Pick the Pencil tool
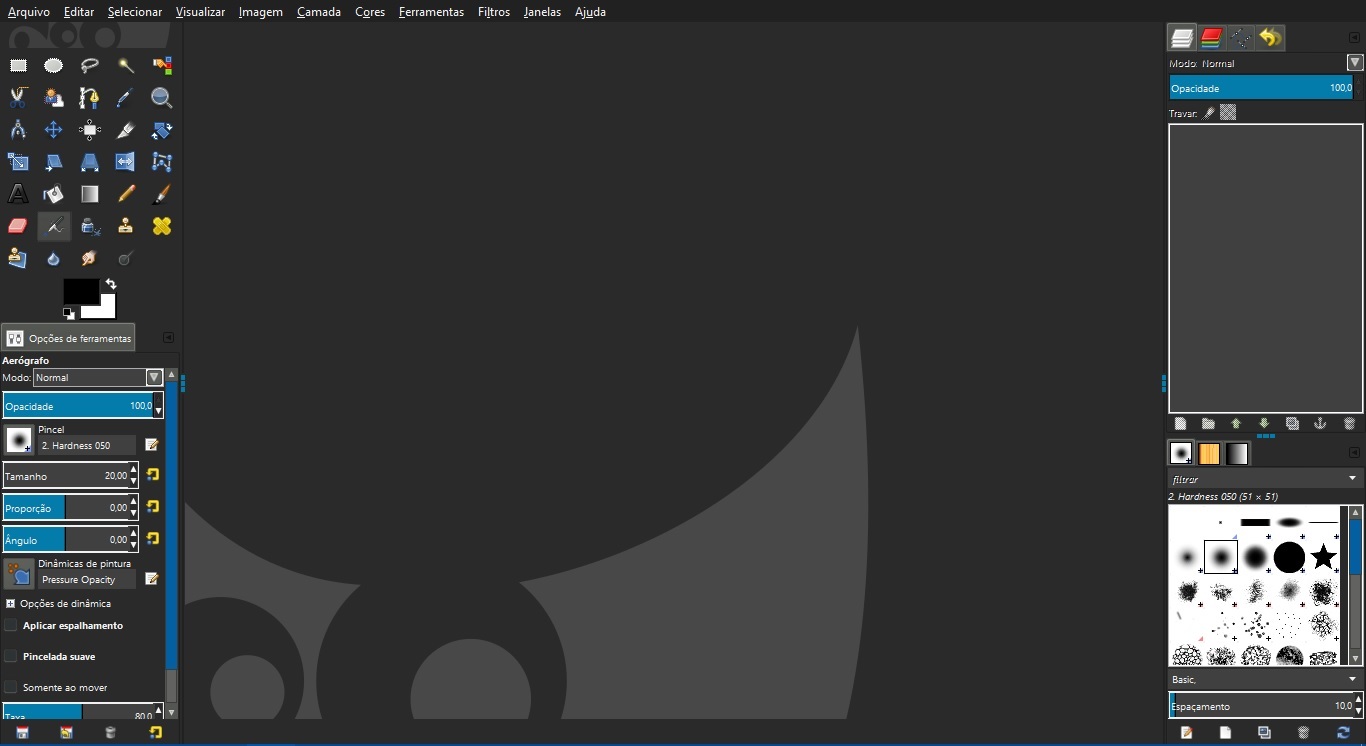 [x=126, y=194]
